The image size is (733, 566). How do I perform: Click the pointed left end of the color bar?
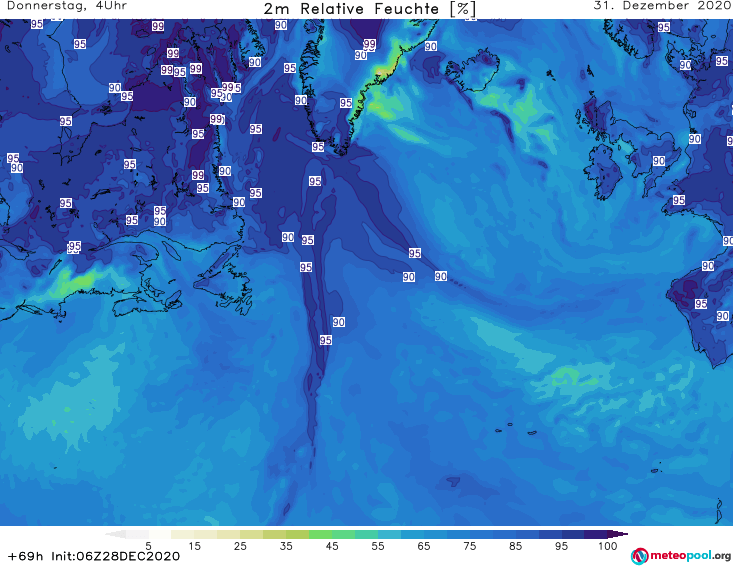coord(115,534)
